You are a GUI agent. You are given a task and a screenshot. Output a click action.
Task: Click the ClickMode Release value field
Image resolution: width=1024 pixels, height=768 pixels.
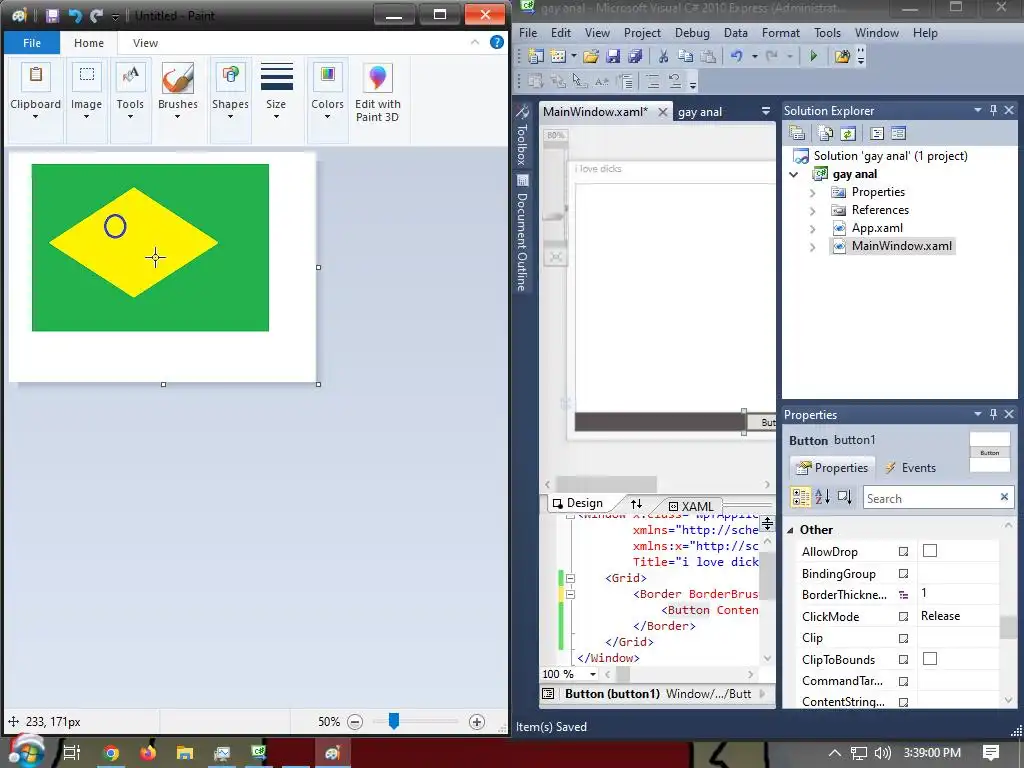[958, 616]
